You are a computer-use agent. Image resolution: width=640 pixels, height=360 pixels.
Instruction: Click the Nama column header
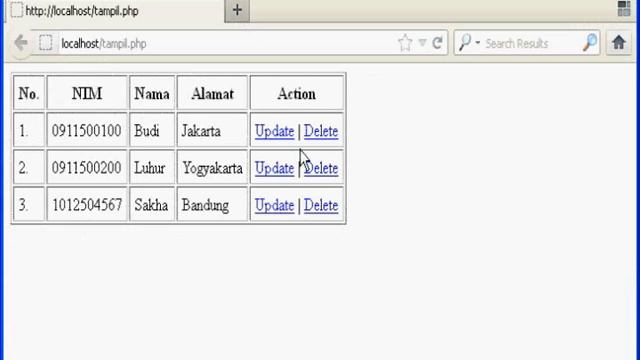(152, 93)
